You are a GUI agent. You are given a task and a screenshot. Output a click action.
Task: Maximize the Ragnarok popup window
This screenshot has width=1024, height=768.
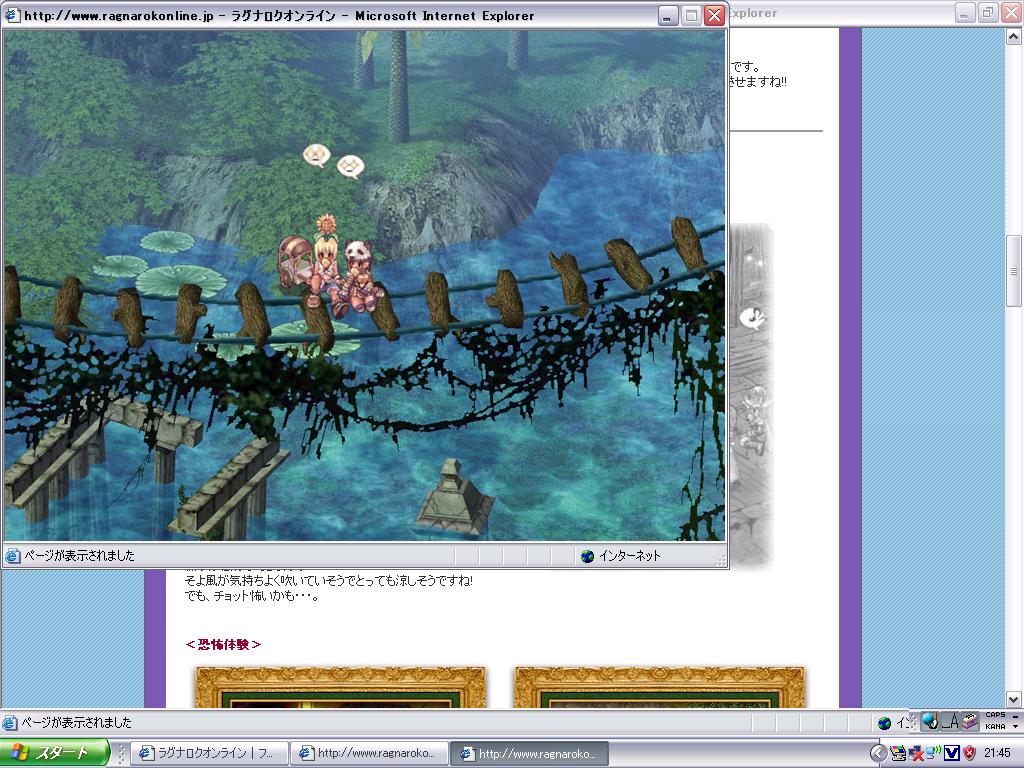click(x=691, y=15)
